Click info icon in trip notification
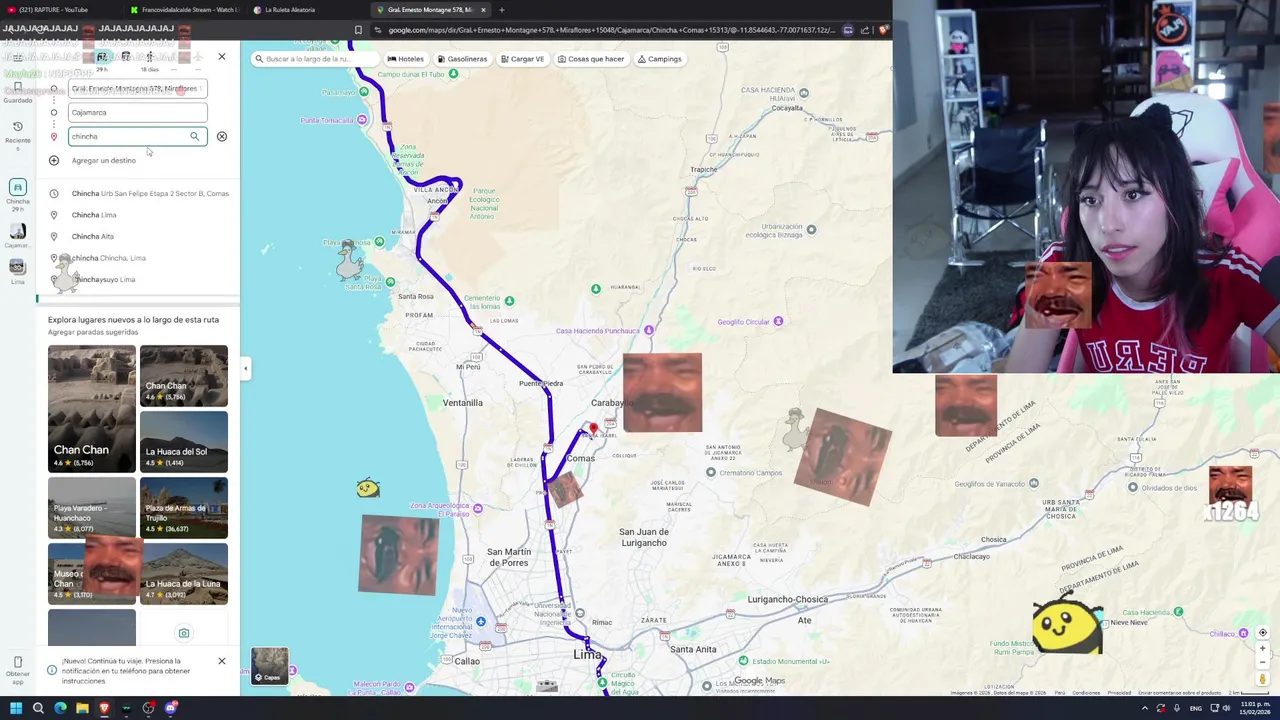Screen dimensions: 1280x720 pos(52,670)
